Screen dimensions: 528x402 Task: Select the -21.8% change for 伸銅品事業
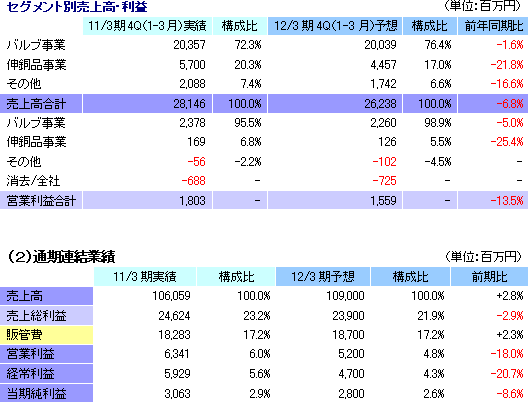coord(507,65)
